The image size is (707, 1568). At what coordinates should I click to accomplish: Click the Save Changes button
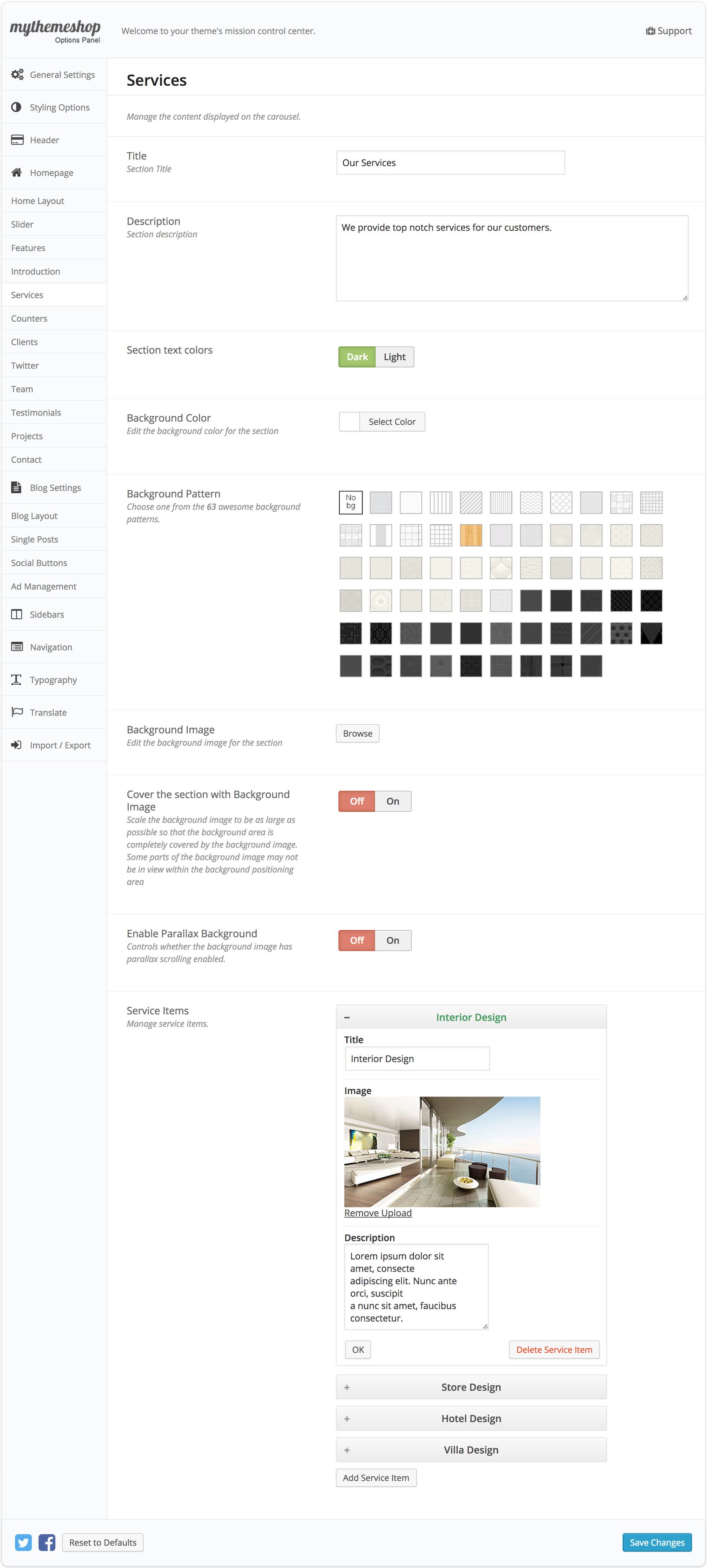tap(657, 1542)
